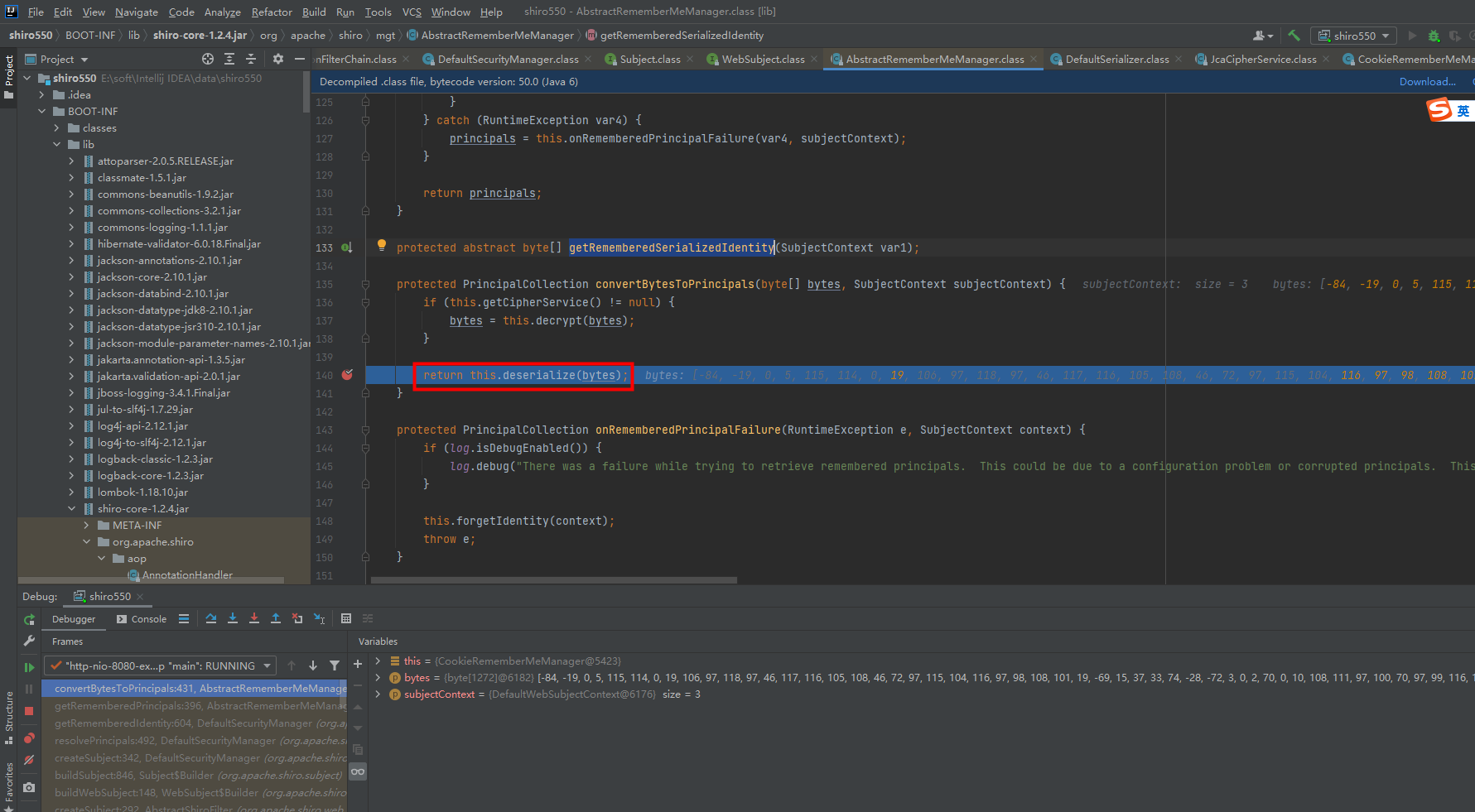
Task: Get thread dump camera icon
Action: point(29,787)
